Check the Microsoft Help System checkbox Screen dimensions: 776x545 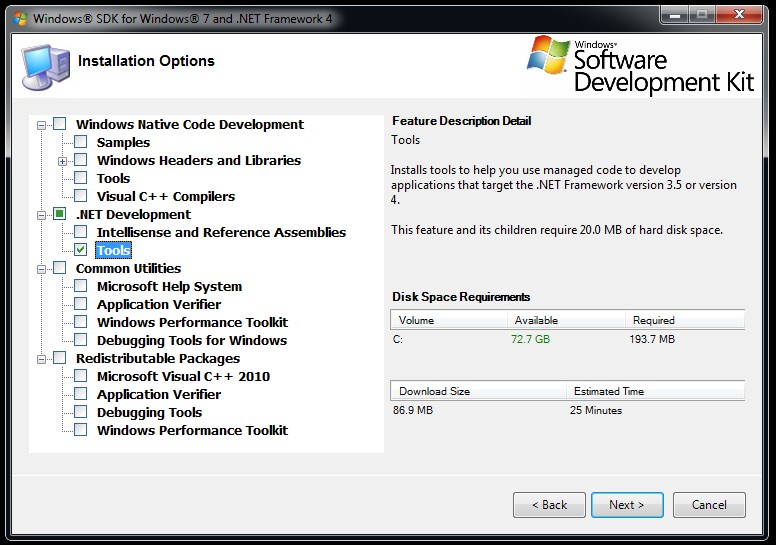click(x=81, y=286)
